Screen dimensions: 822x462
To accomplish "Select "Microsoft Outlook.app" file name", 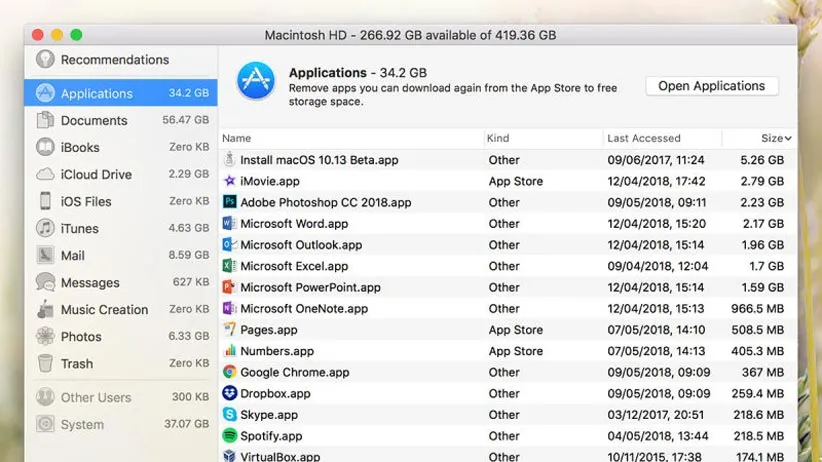I will click(301, 245).
